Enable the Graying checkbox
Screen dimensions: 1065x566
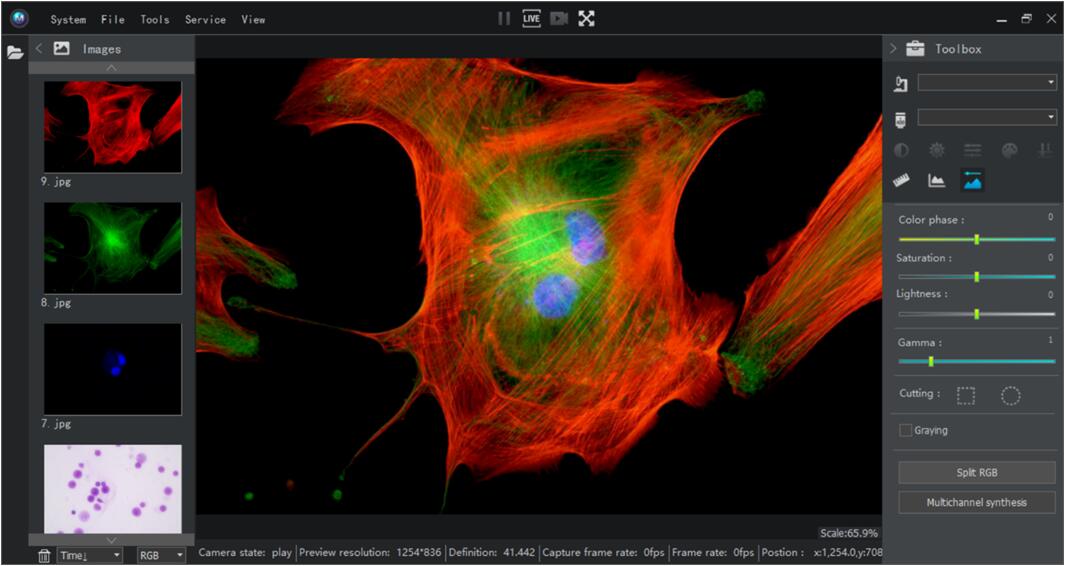(x=906, y=431)
